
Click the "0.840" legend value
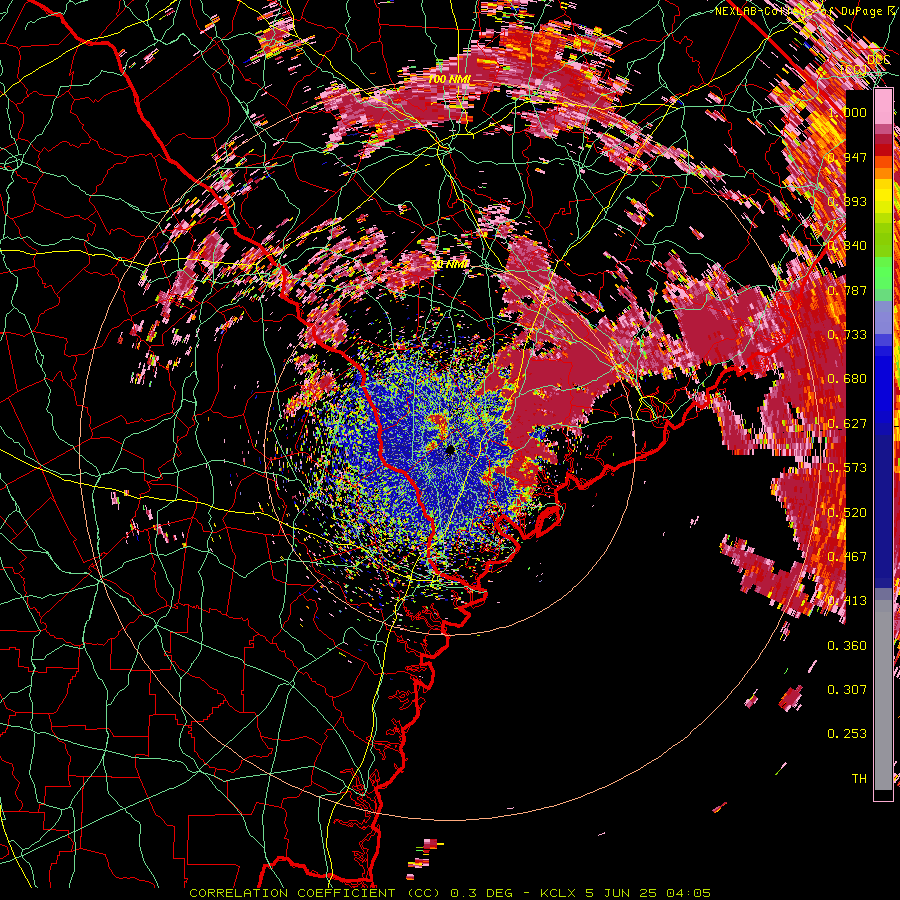click(848, 246)
